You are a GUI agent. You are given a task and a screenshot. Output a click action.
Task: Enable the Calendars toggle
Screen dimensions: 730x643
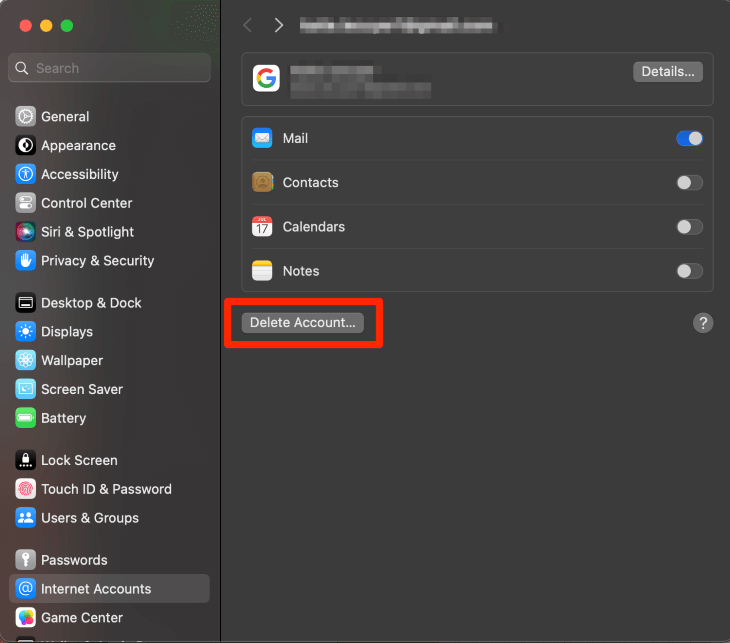[x=689, y=227]
